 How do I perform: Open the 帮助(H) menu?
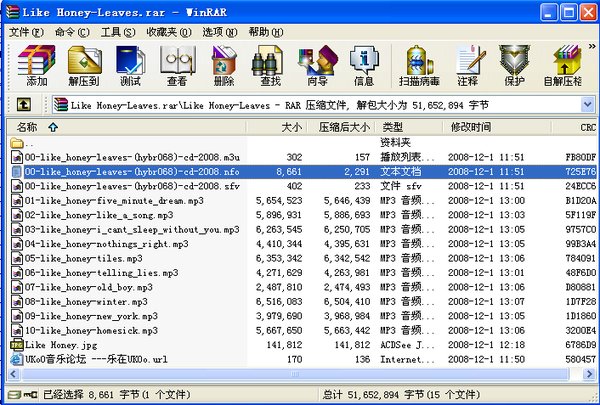tap(266, 32)
